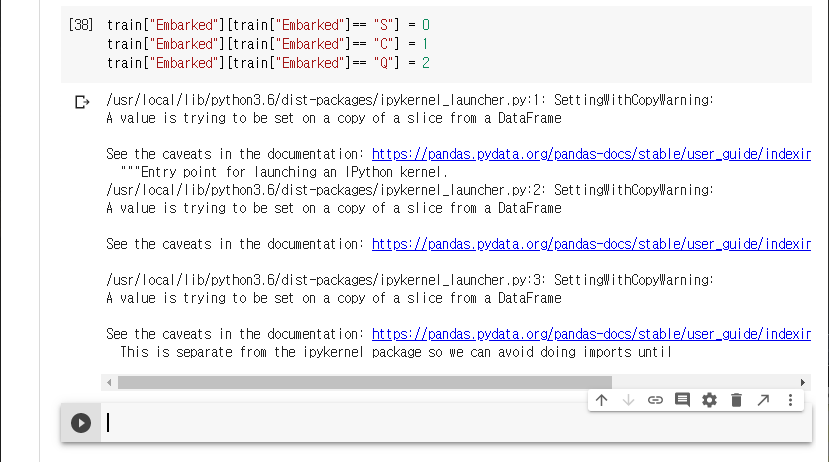
Task: Copy link to cell using chain icon
Action: point(655,400)
